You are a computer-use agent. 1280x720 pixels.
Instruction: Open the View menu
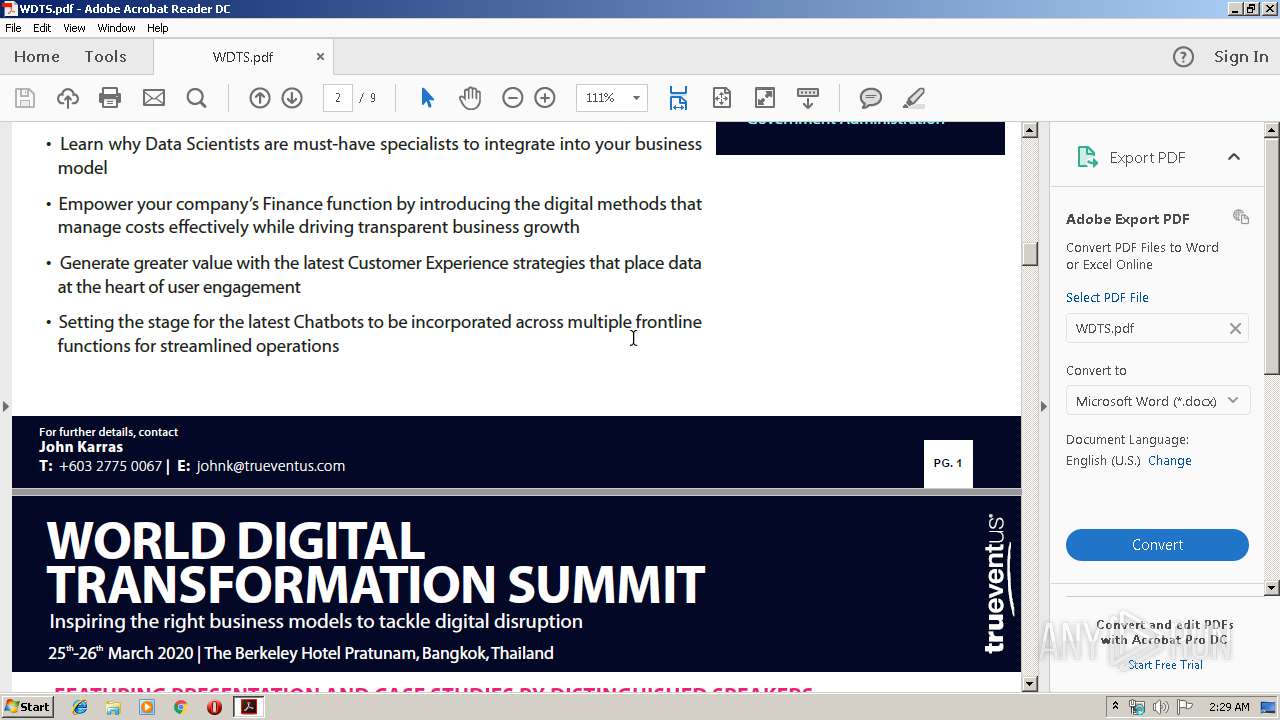[x=75, y=28]
